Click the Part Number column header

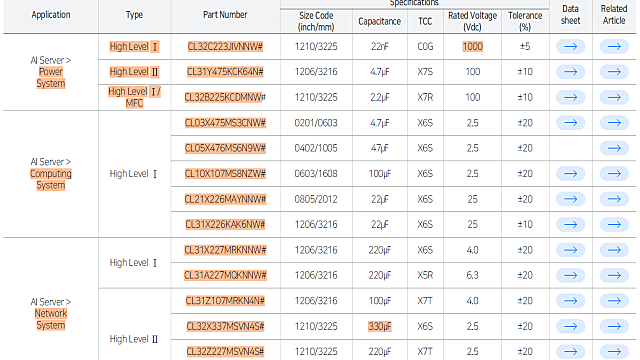[225, 15]
